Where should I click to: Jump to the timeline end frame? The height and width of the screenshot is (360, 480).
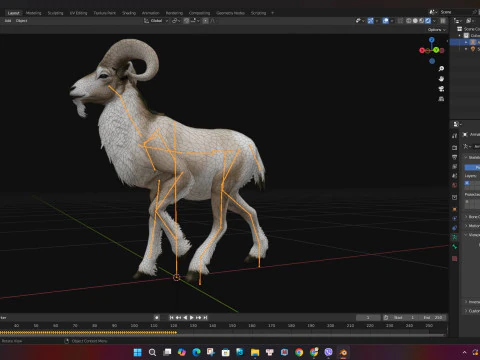pos(205,318)
